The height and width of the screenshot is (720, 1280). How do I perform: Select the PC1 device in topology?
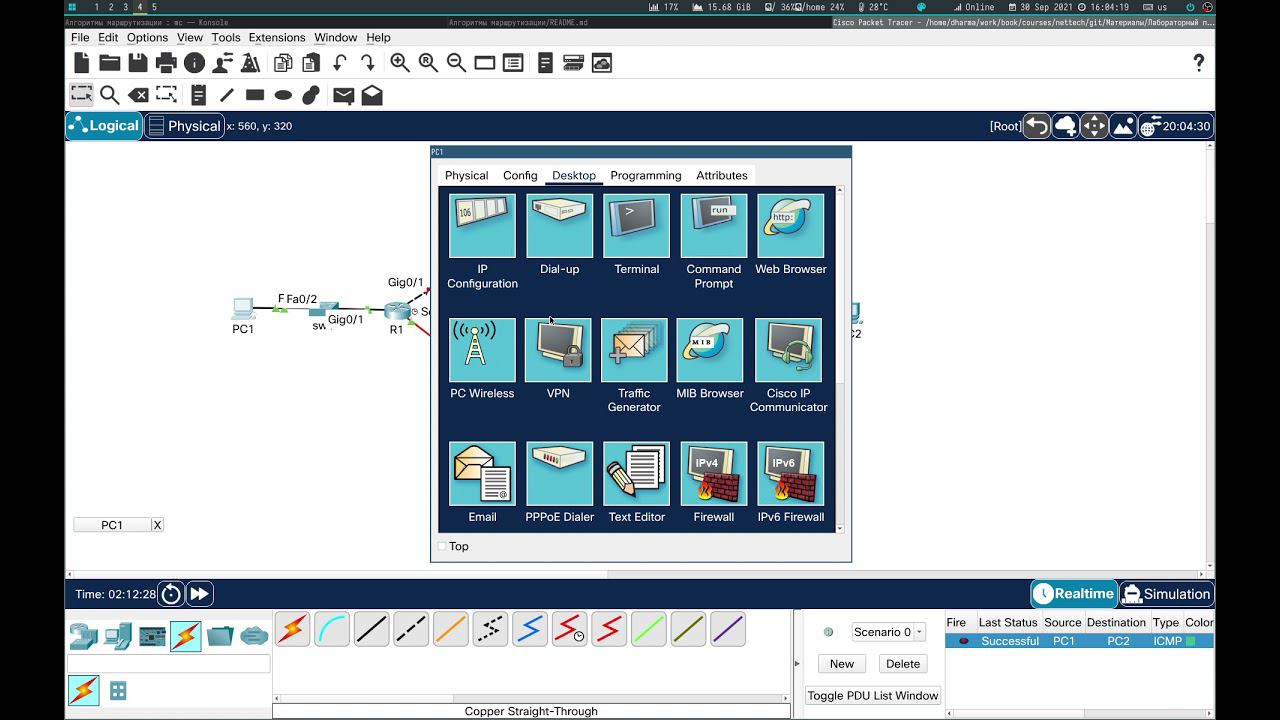(243, 308)
